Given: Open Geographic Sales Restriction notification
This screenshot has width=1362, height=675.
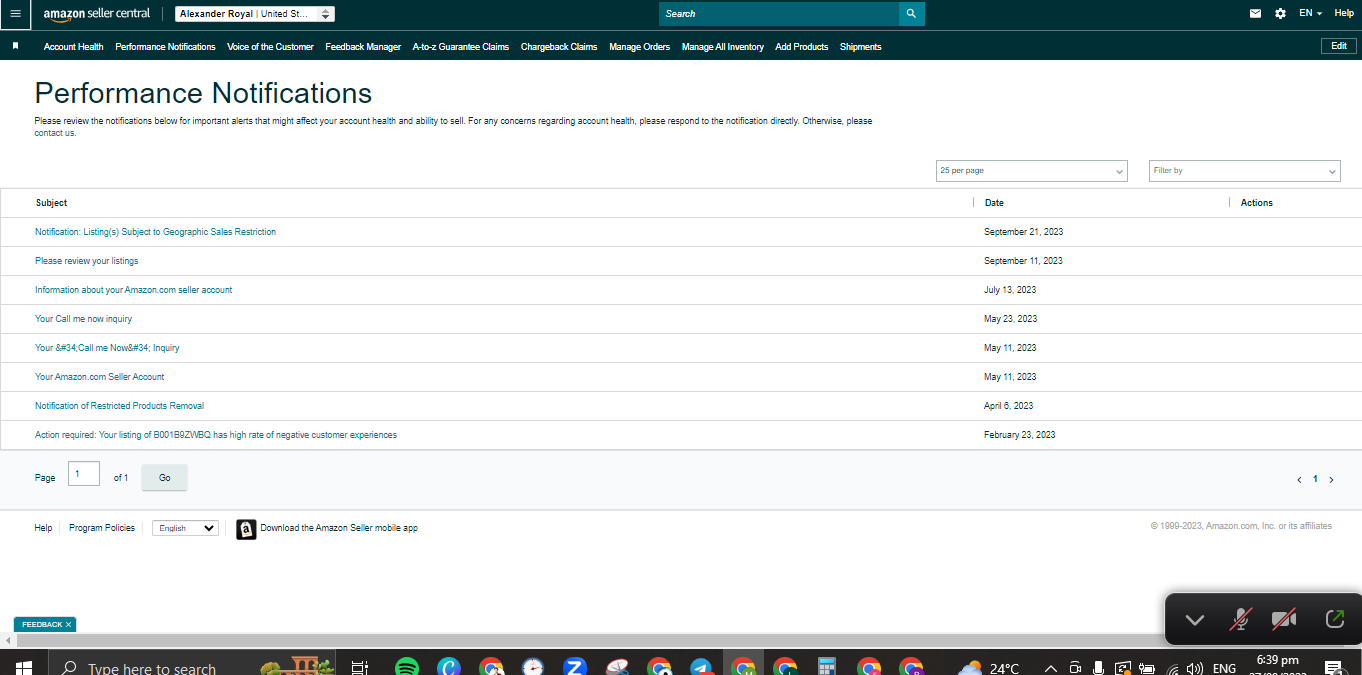Looking at the screenshot, I should point(155,232).
